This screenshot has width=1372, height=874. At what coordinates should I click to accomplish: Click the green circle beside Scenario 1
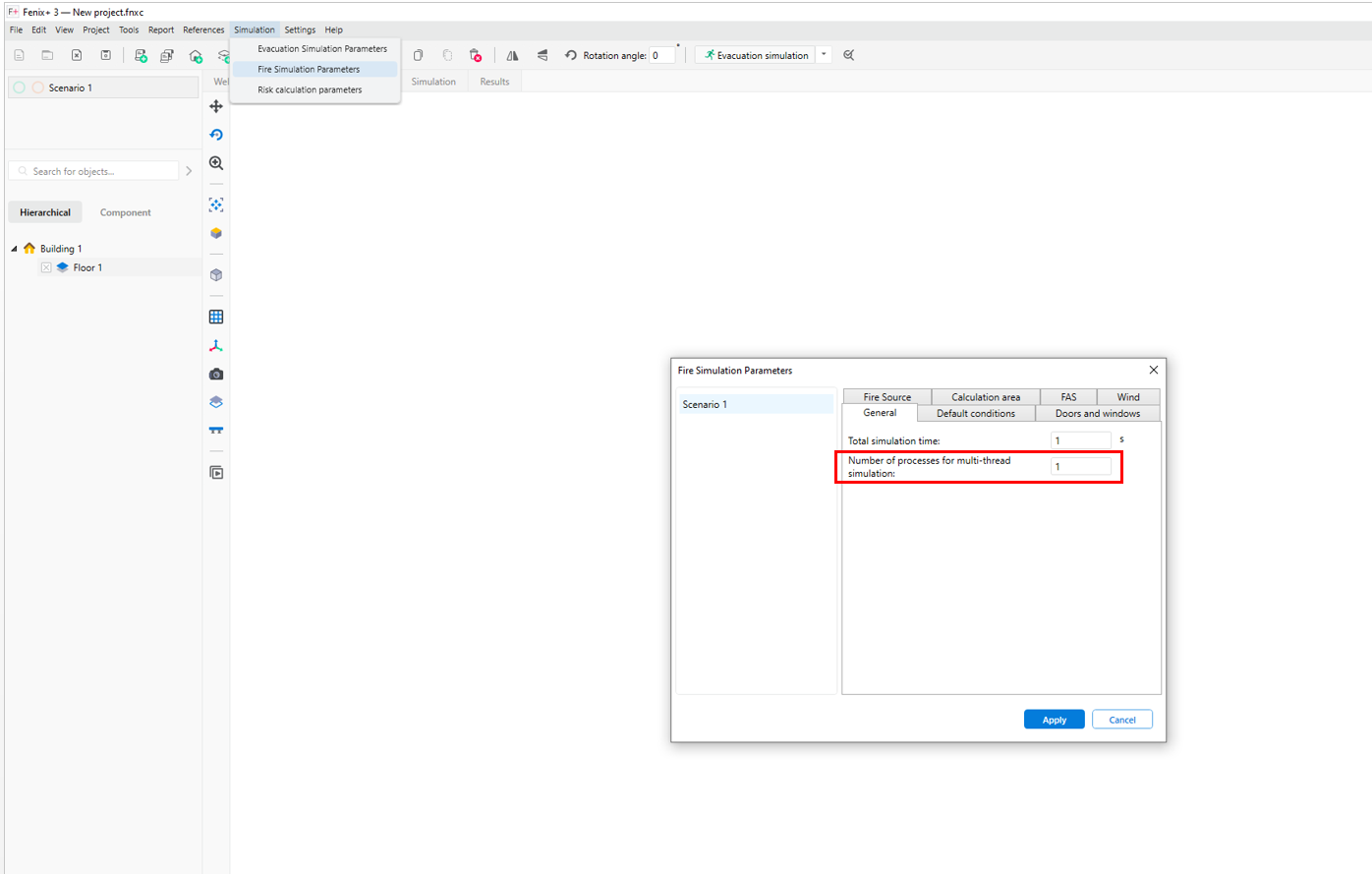20,87
